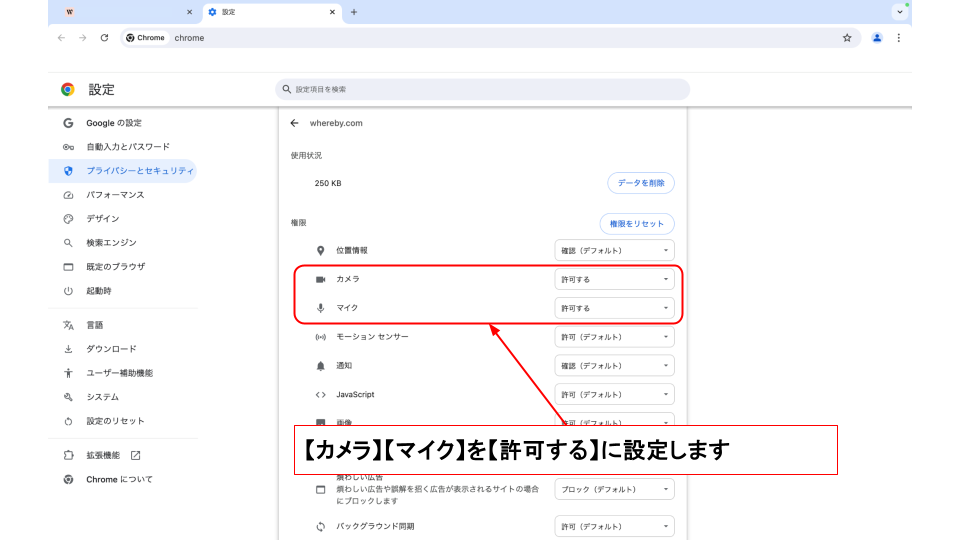Click the browser back navigation arrow
Image resolution: width=960 pixels, height=540 pixels.
[61, 38]
